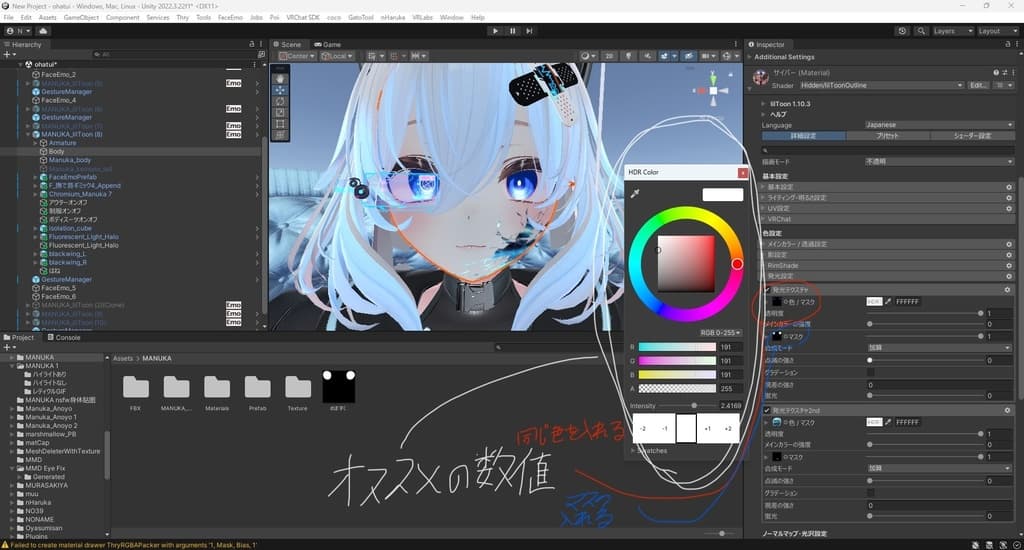
Task: Click the shader Edit button
Action: tap(978, 86)
